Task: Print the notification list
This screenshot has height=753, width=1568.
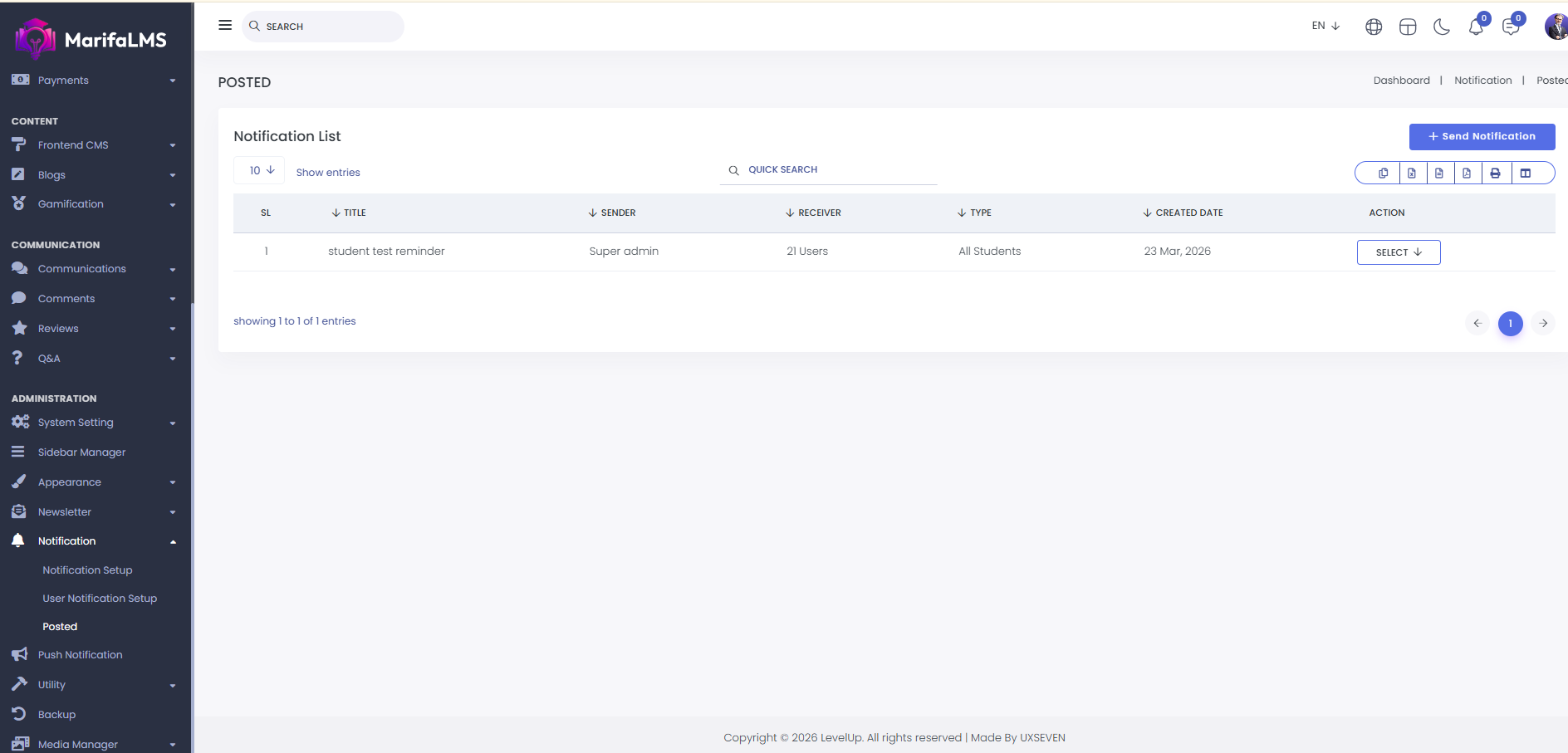Action: coord(1495,173)
